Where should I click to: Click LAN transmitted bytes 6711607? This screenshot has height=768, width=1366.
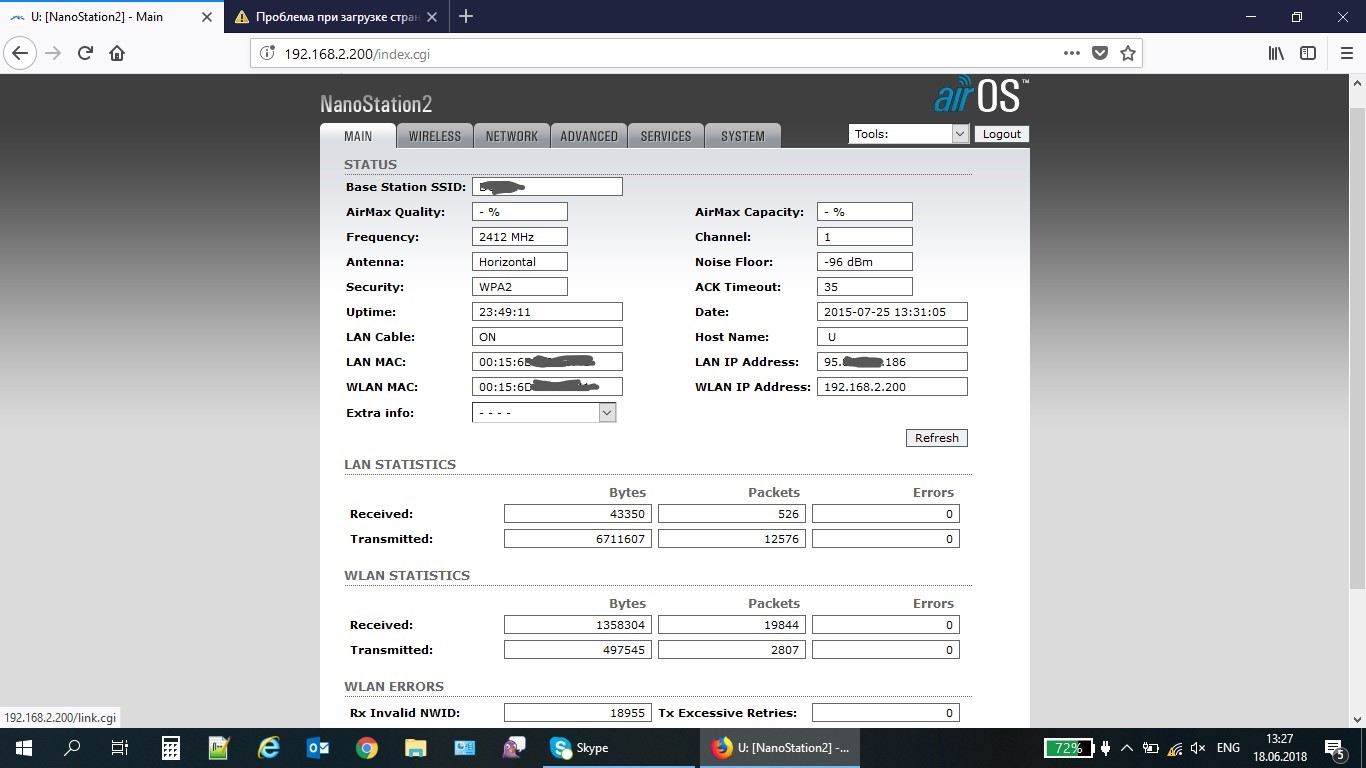[x=578, y=539]
